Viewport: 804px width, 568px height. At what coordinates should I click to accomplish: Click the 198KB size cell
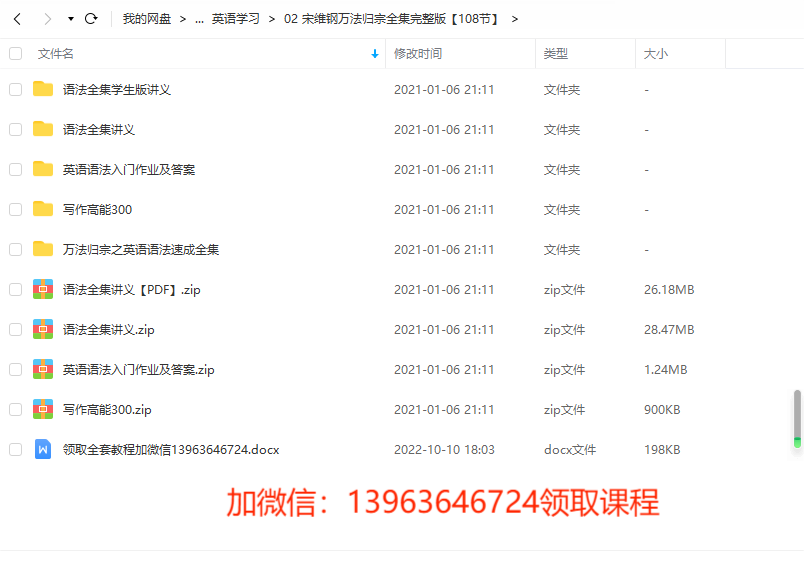(662, 450)
